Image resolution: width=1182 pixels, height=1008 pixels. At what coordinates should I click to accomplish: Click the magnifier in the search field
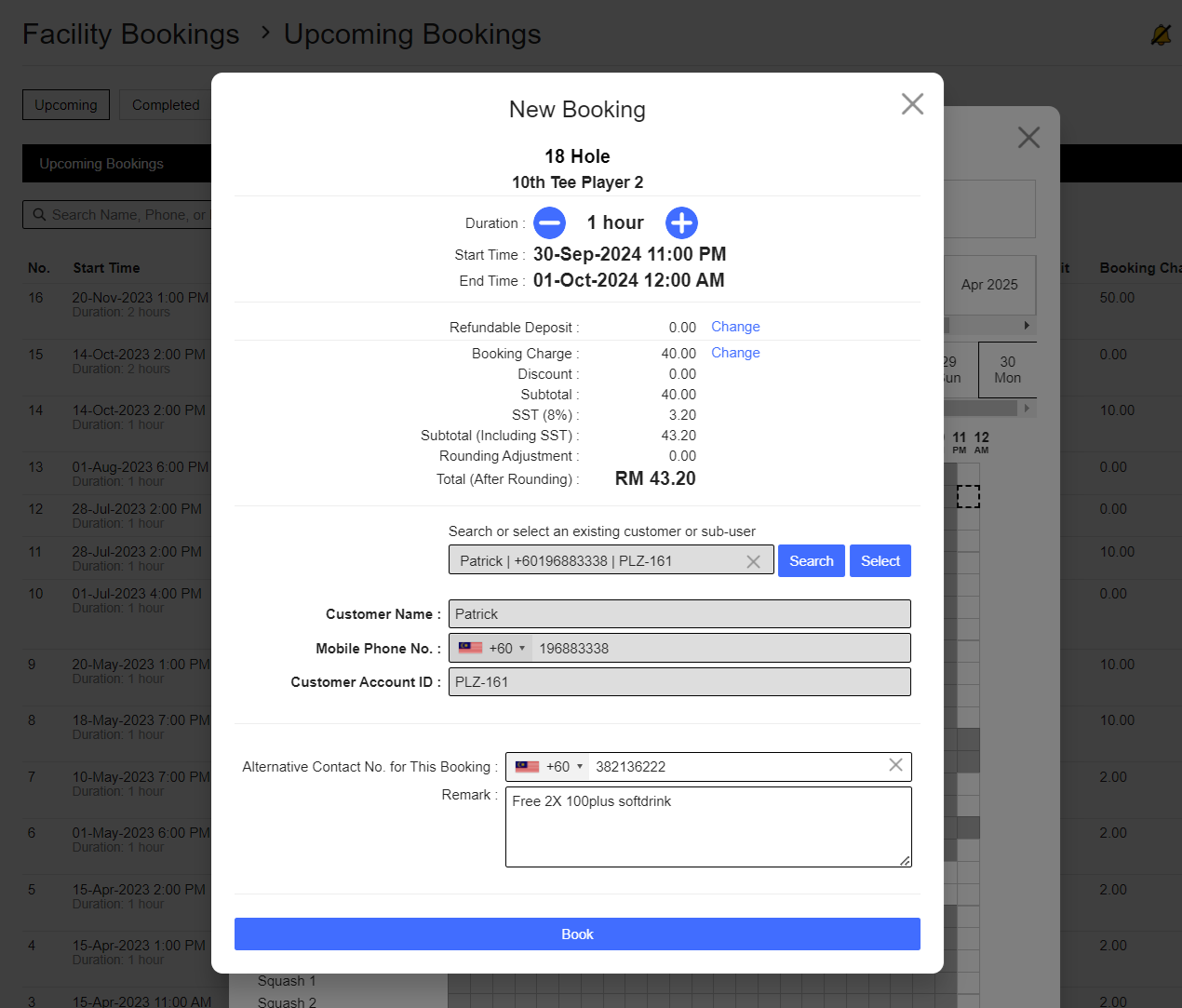[39, 214]
